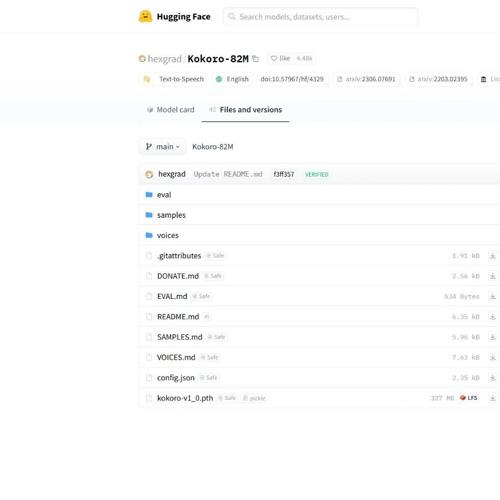Image resolution: width=500 pixels, height=500 pixels.
Task: Select the Text-to-Speech tag
Action: pos(174,79)
